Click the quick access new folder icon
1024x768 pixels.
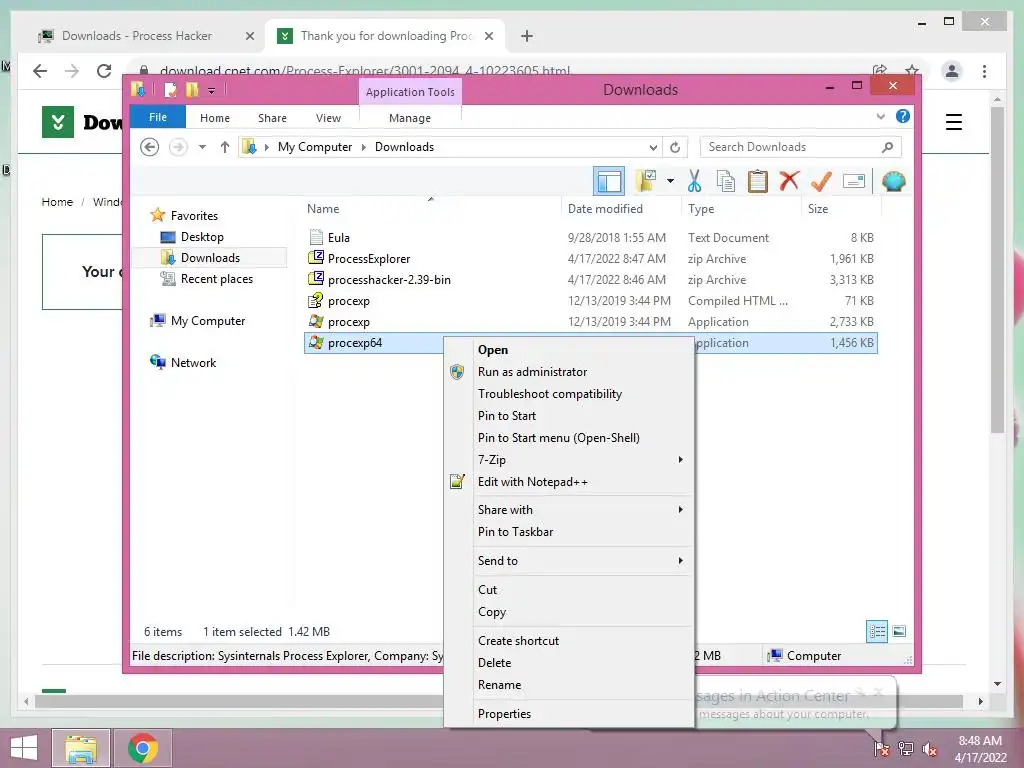point(192,89)
